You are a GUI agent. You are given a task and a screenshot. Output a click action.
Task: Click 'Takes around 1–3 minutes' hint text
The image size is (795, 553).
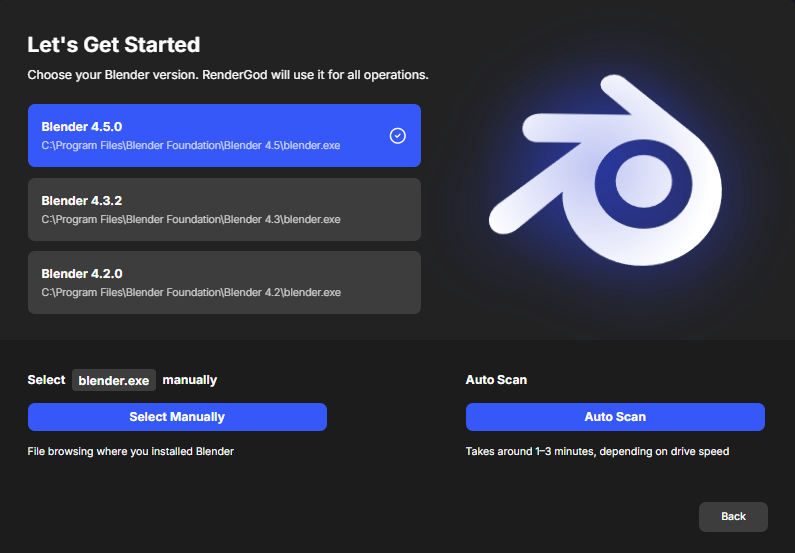(x=597, y=451)
